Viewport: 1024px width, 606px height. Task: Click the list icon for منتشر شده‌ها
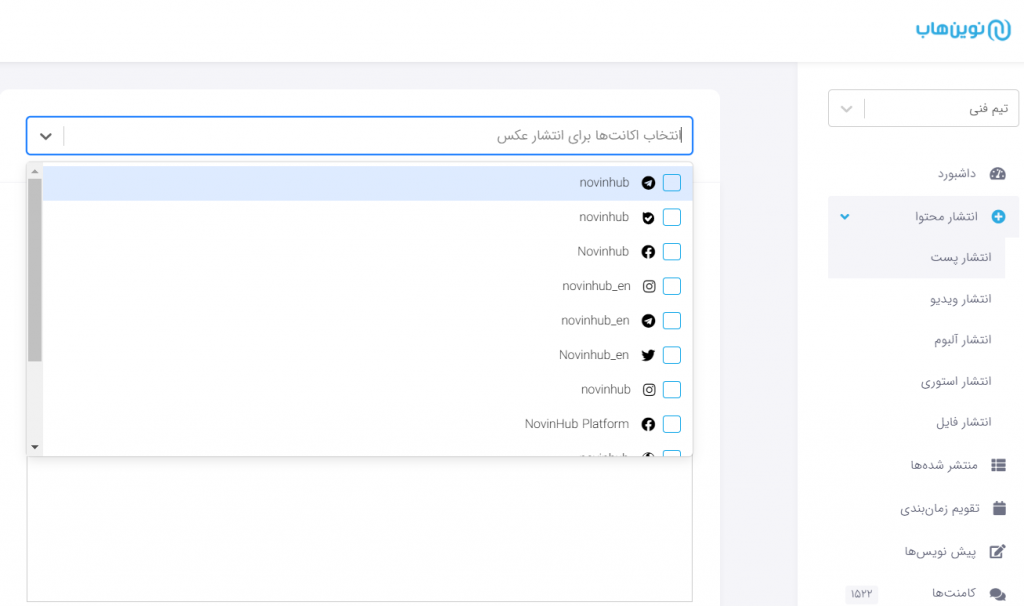pyautogui.click(x=998, y=465)
